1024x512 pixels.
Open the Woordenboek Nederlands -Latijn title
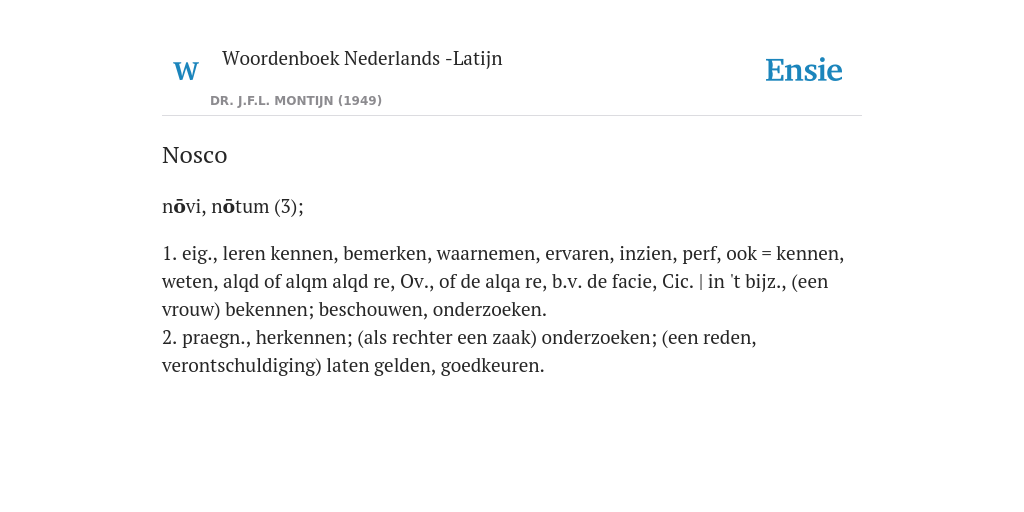362,59
